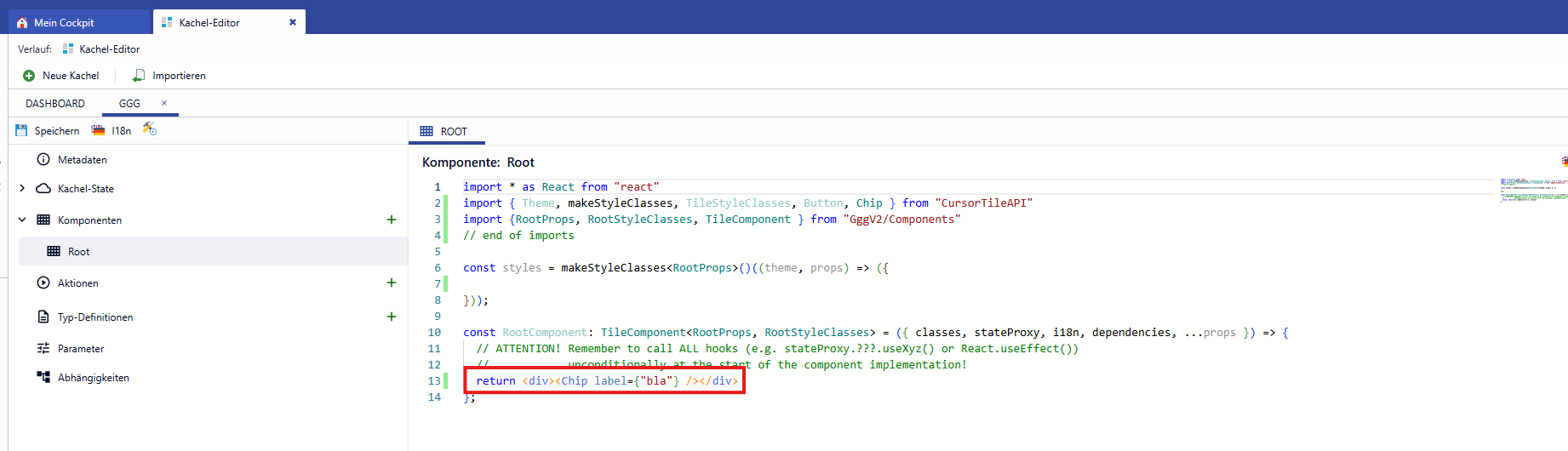Switch to the DASHBOARD tab
Viewport: 1568px width, 451px height.
pyautogui.click(x=55, y=103)
